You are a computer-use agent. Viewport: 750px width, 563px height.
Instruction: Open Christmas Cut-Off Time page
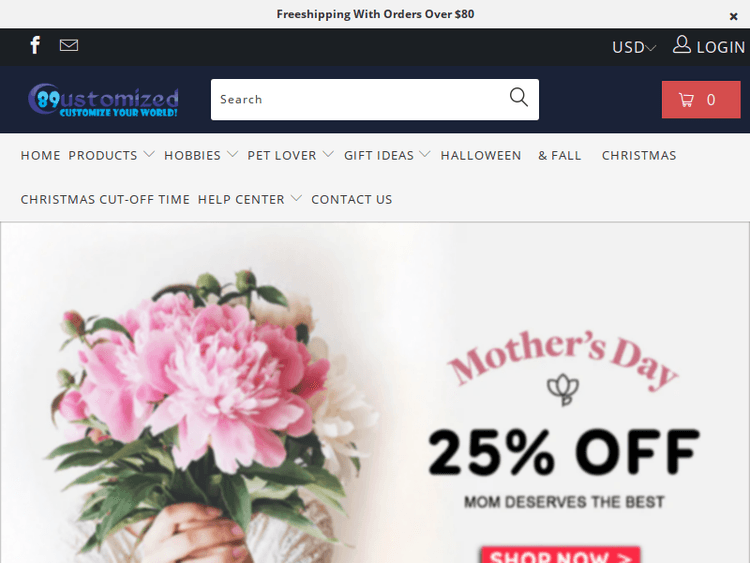click(105, 199)
